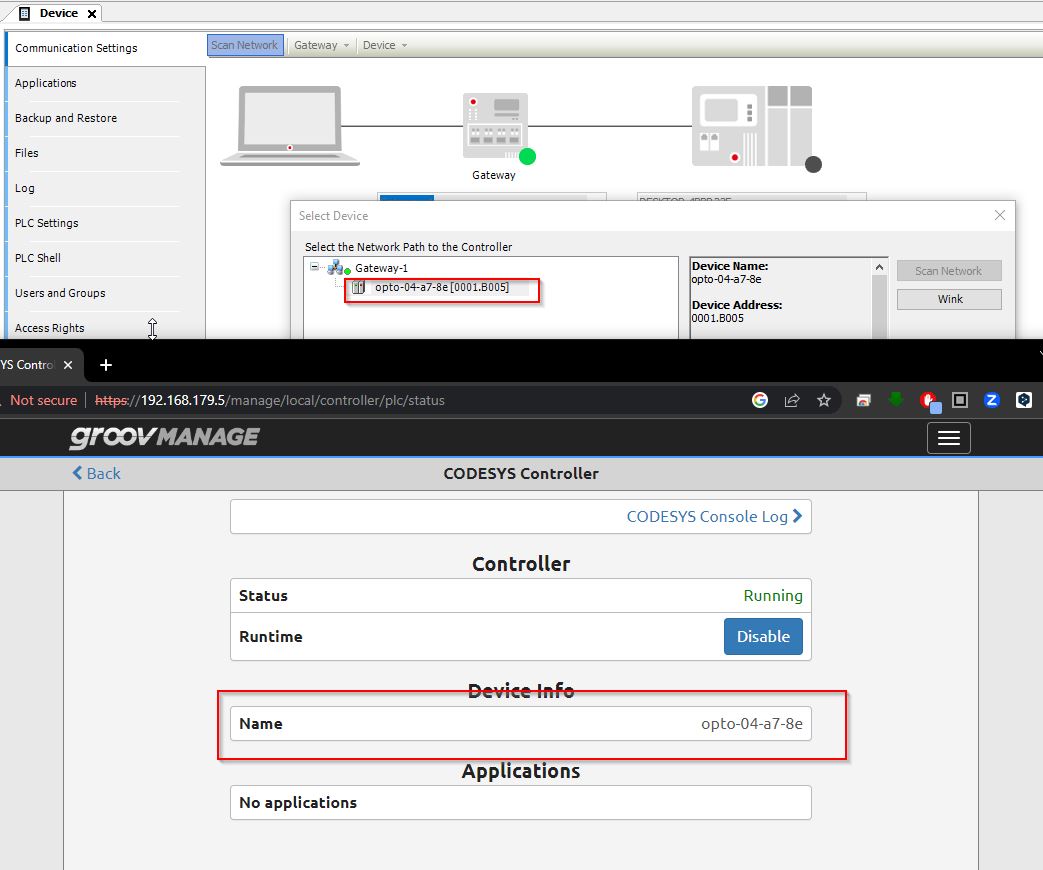This screenshot has width=1043, height=870.
Task: Click the laptop computer icon
Action: tap(290, 126)
